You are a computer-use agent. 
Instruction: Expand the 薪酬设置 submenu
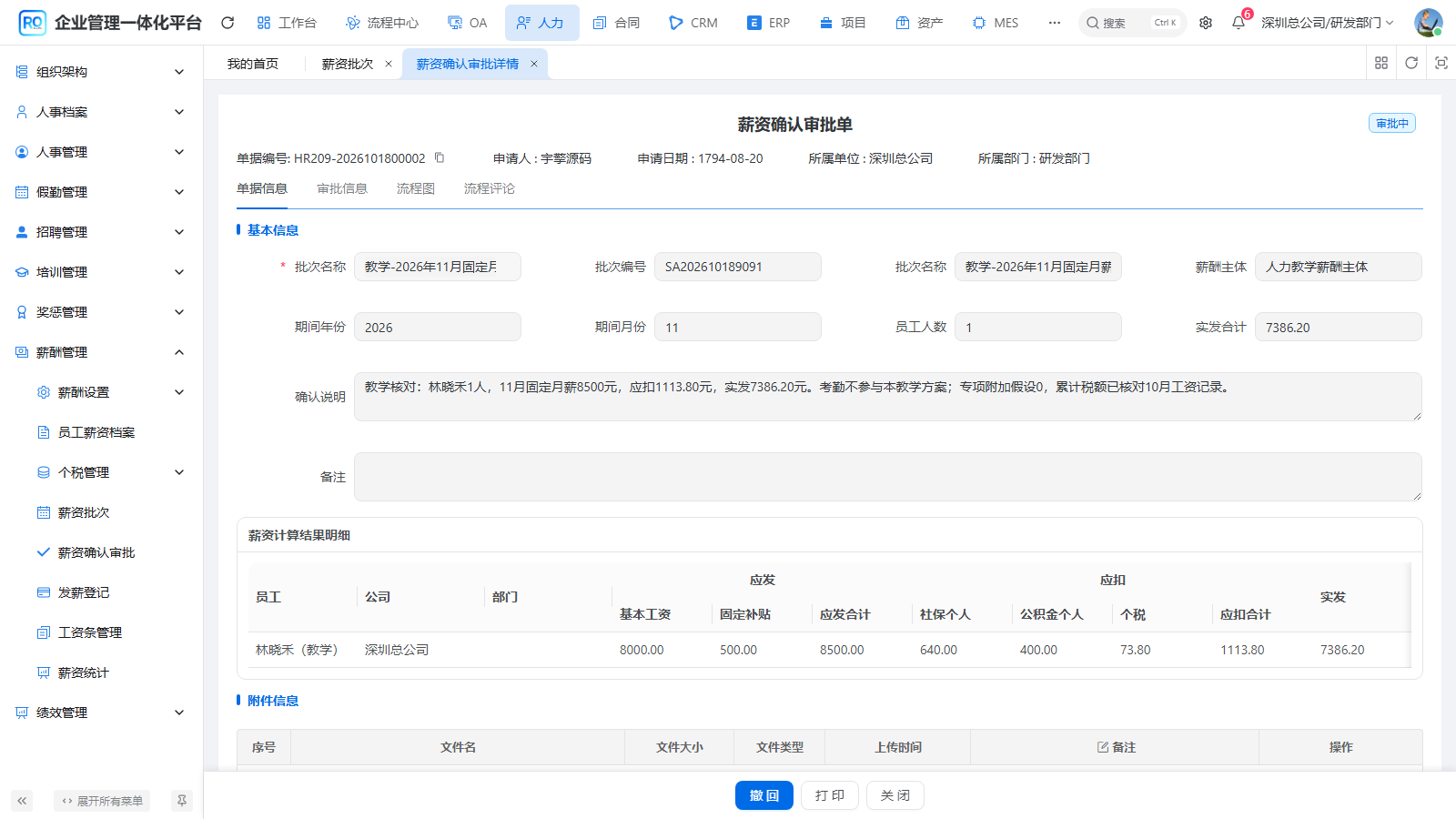pyautogui.click(x=102, y=392)
